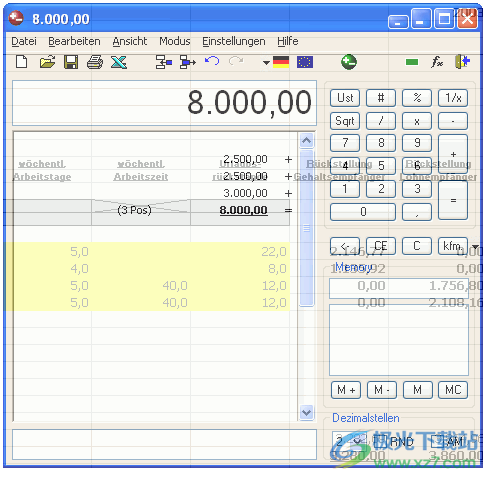Screen dimensions: 489x479
Task: Click the bottom comment input field
Action: 164,445
